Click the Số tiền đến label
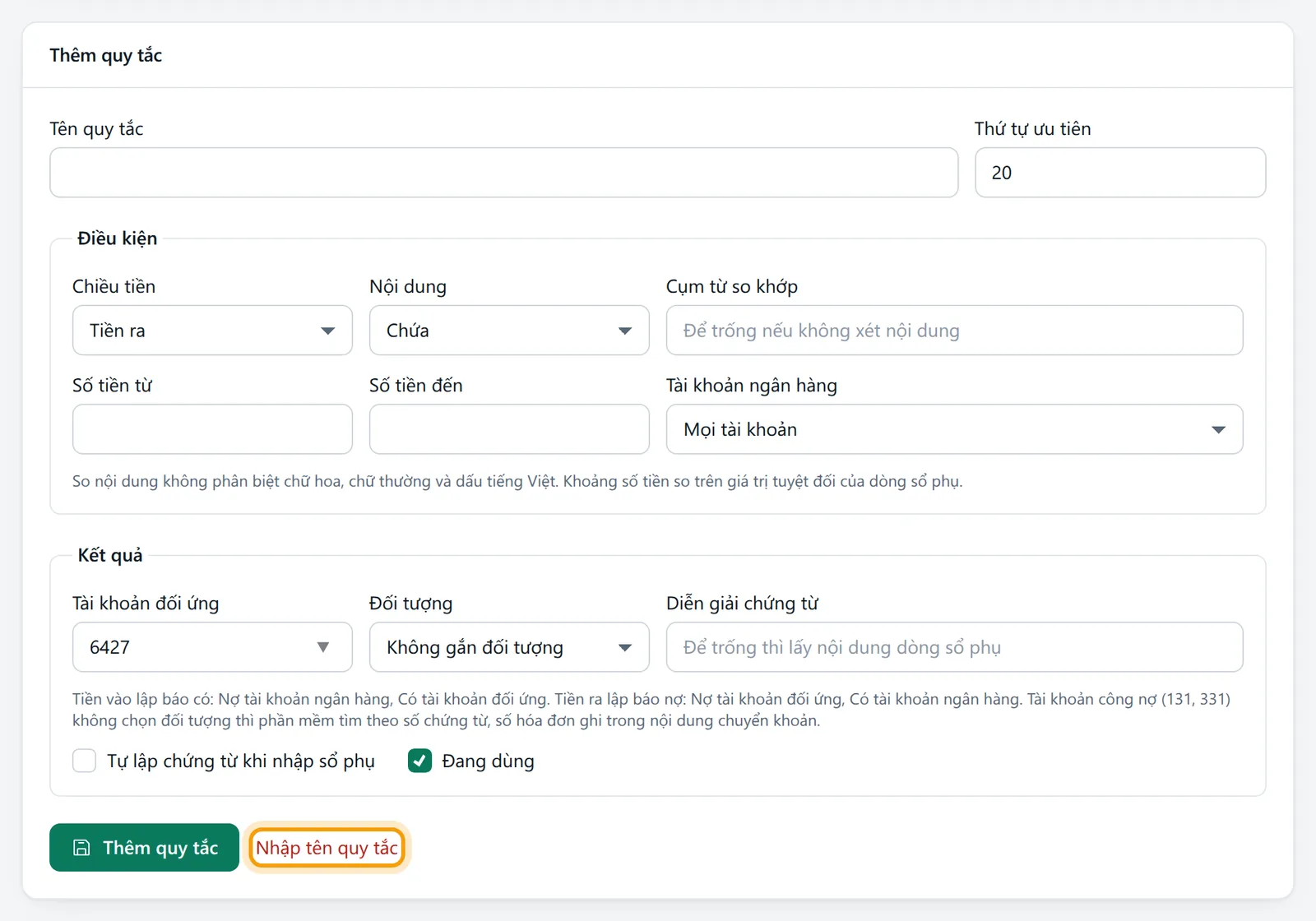The width and height of the screenshot is (1316, 921). coord(415,386)
